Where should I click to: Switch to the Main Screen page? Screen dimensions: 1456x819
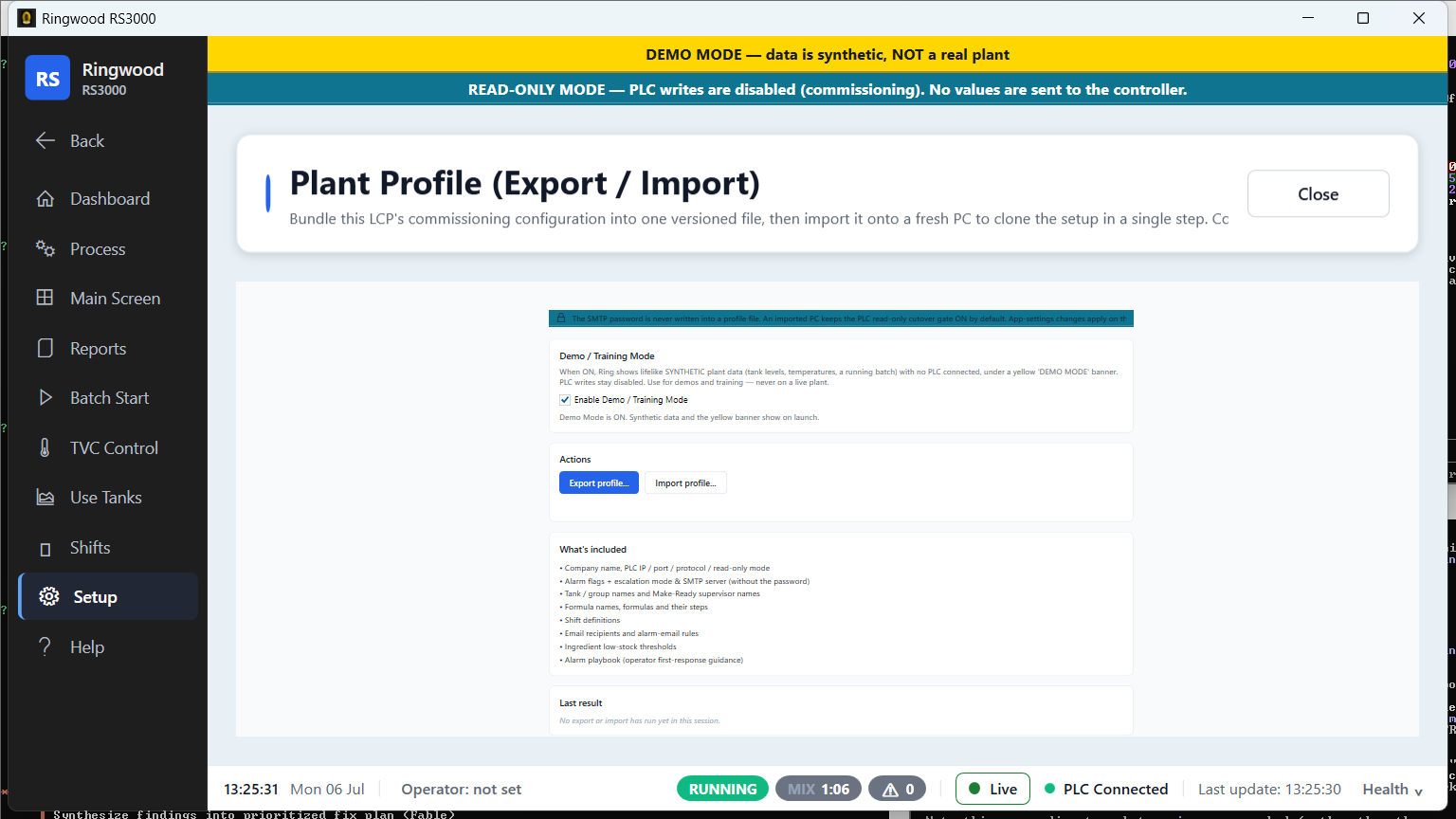[116, 298]
